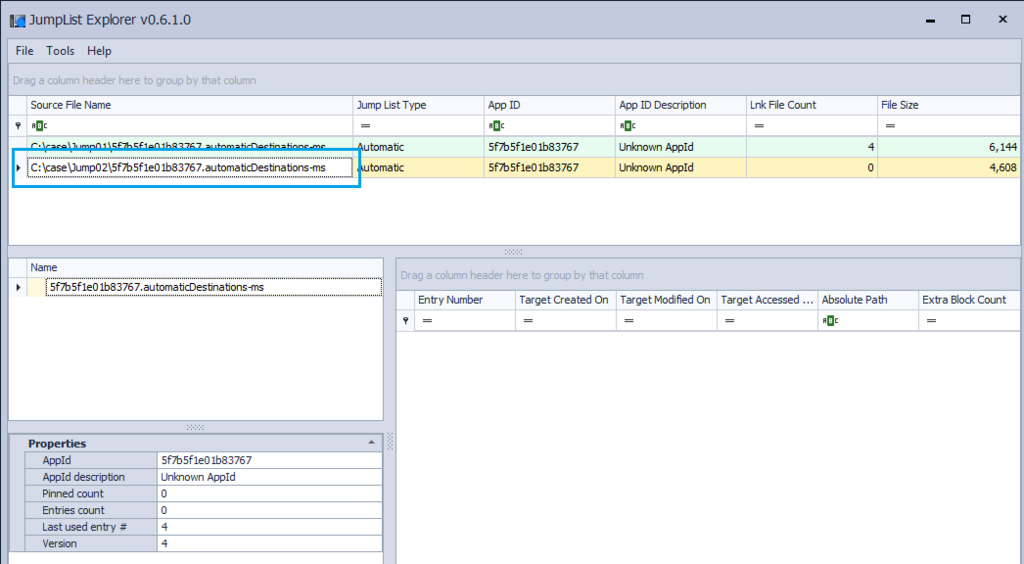This screenshot has height=564, width=1024.
Task: Click filter operator icon under App ID Description
Action: pos(628,125)
